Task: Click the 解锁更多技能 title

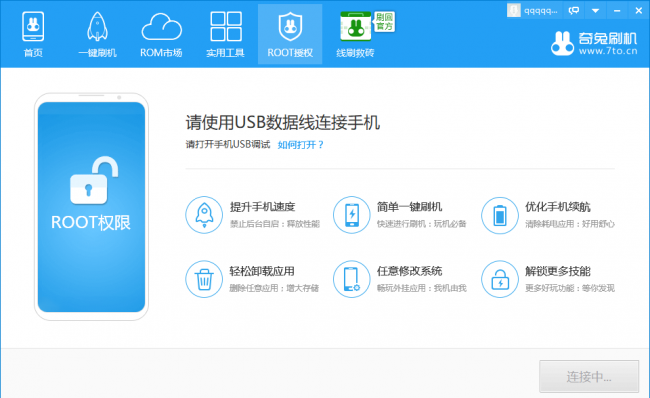Action: (x=558, y=271)
